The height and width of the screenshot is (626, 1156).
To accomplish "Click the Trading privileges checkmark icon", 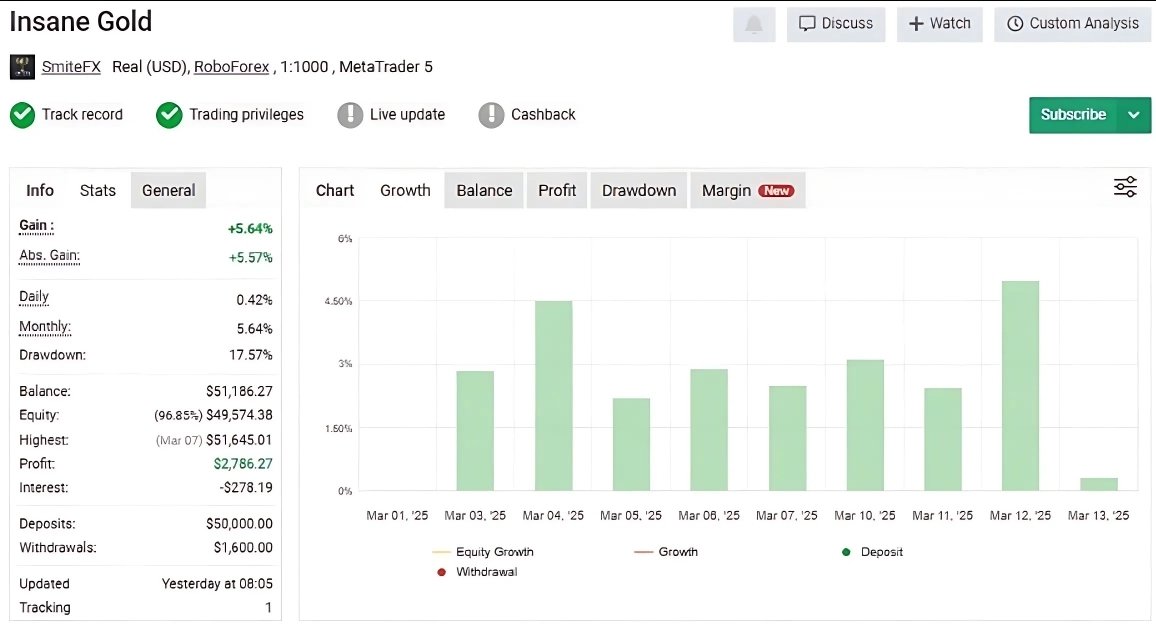I will [x=169, y=115].
